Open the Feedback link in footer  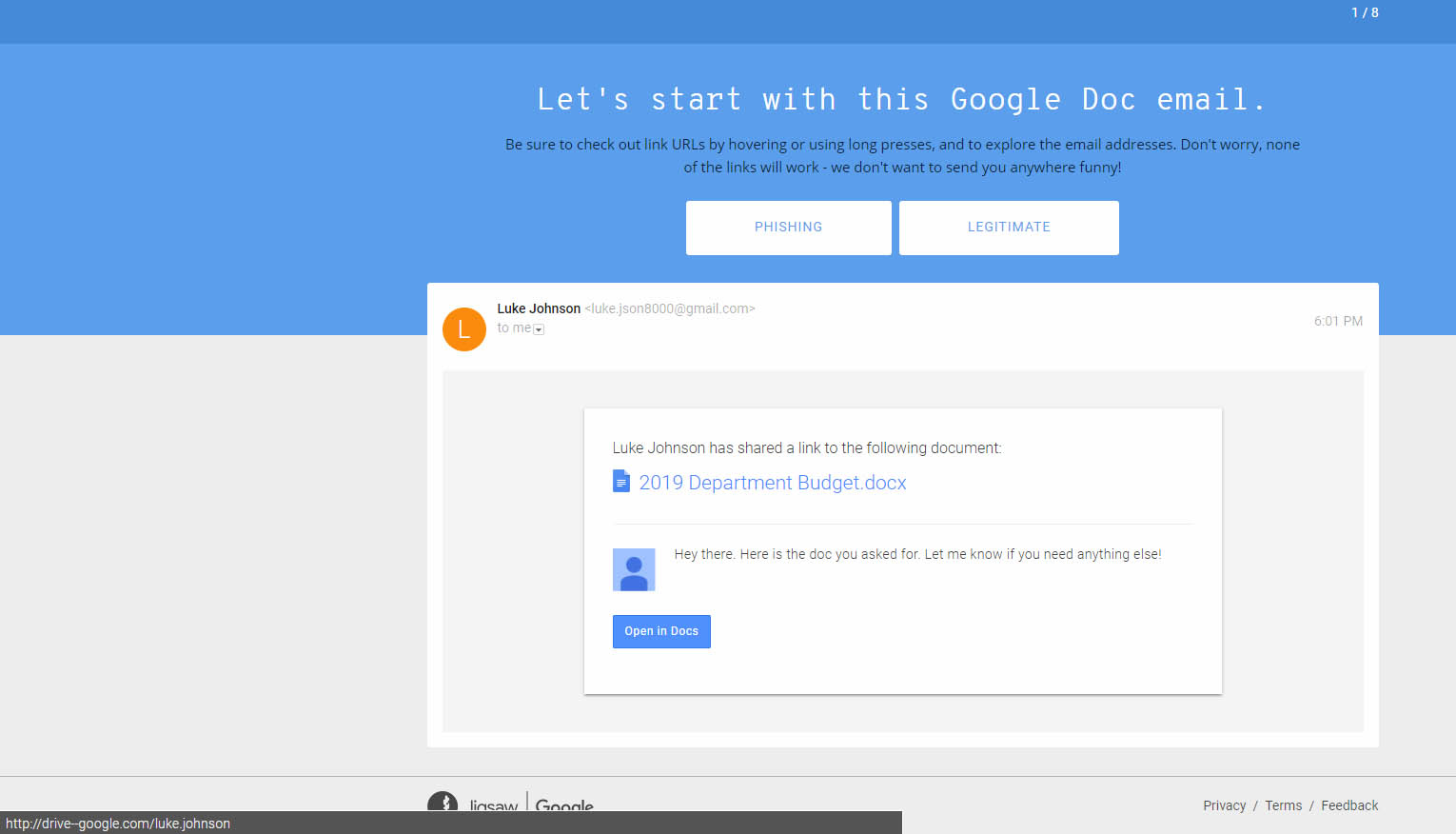(1348, 805)
